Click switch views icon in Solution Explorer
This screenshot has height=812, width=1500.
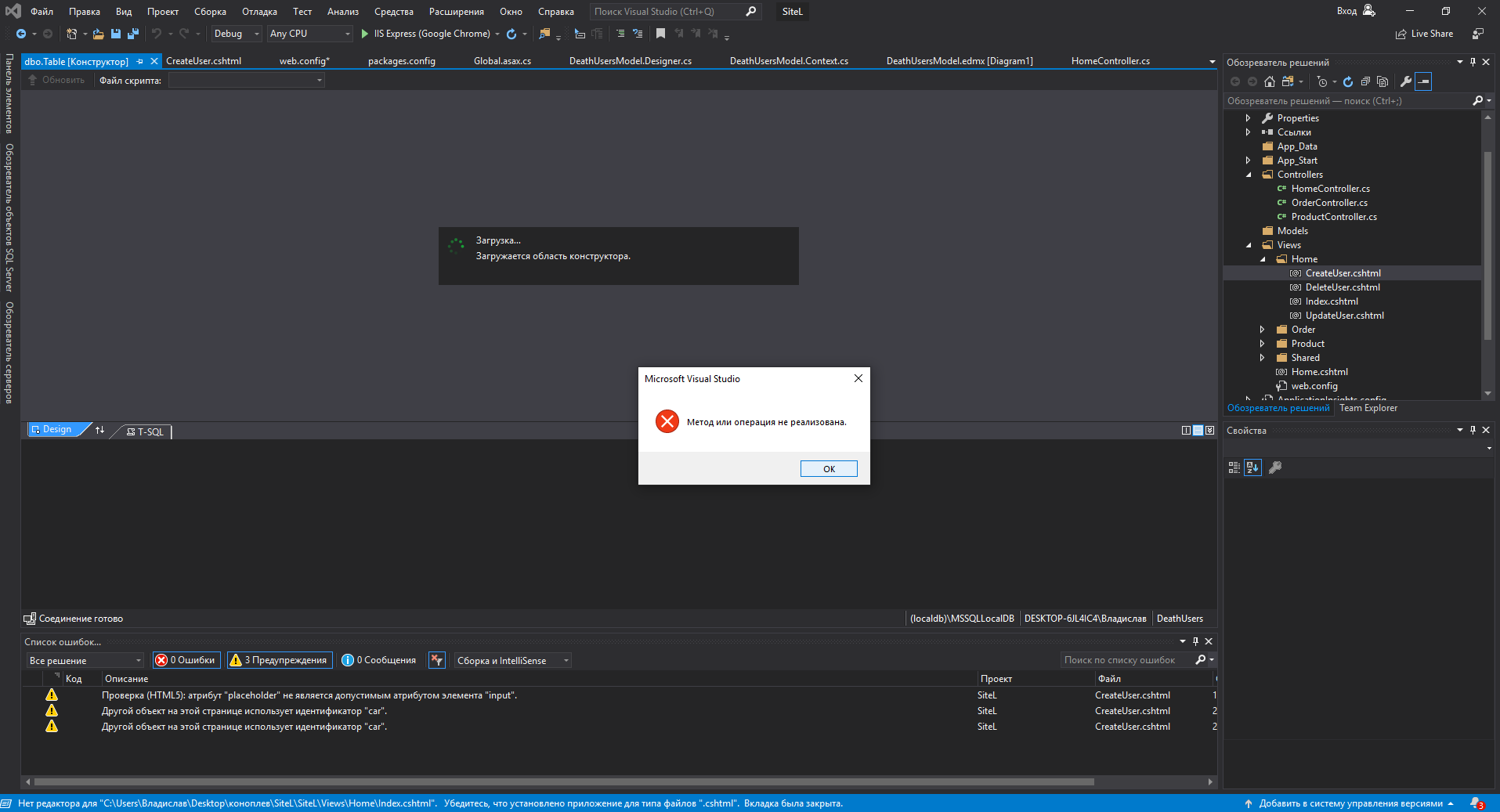(1288, 81)
